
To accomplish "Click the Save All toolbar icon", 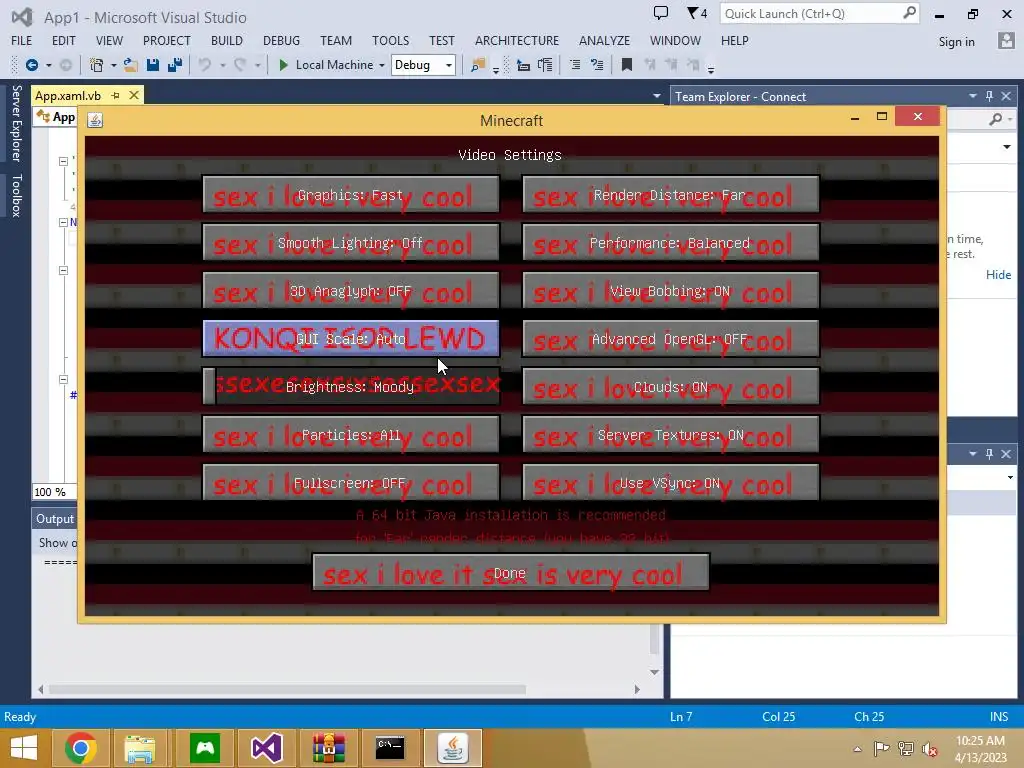I will coord(174,65).
